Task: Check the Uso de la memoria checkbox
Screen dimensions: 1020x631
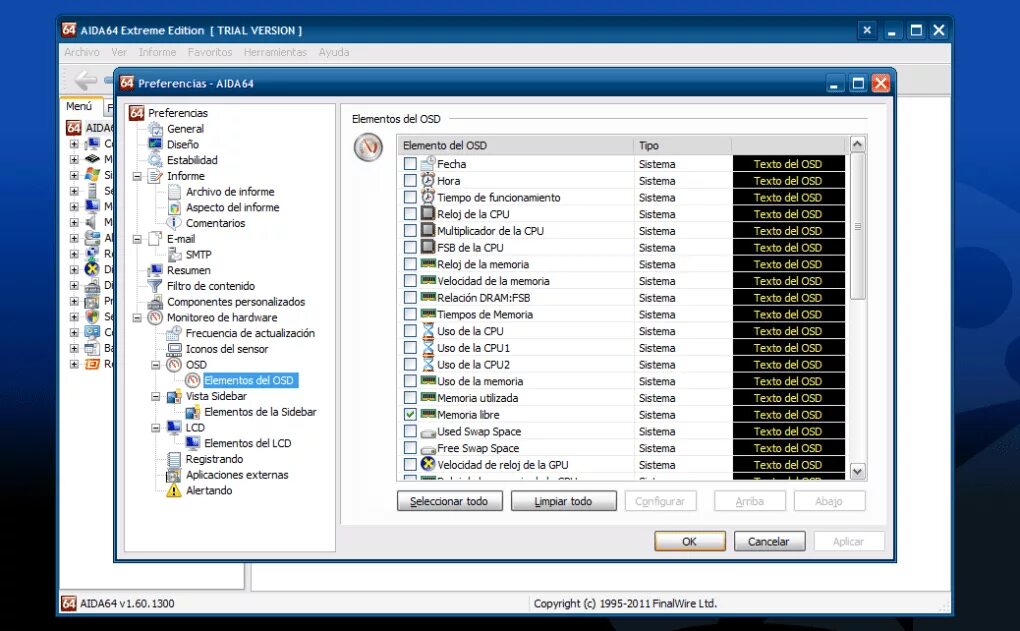Action: [x=410, y=381]
